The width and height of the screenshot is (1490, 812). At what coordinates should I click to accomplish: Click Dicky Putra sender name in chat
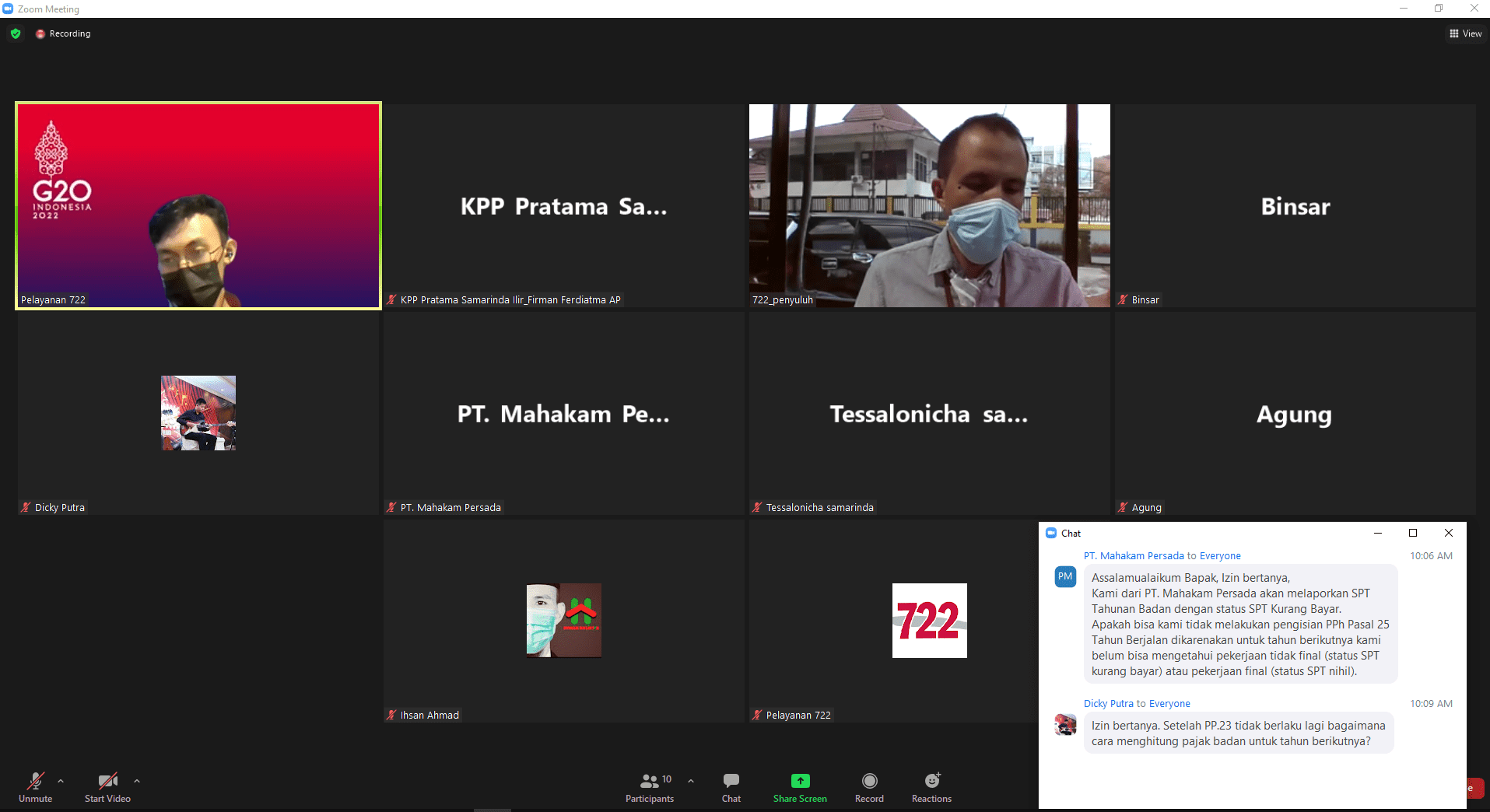click(x=1108, y=704)
